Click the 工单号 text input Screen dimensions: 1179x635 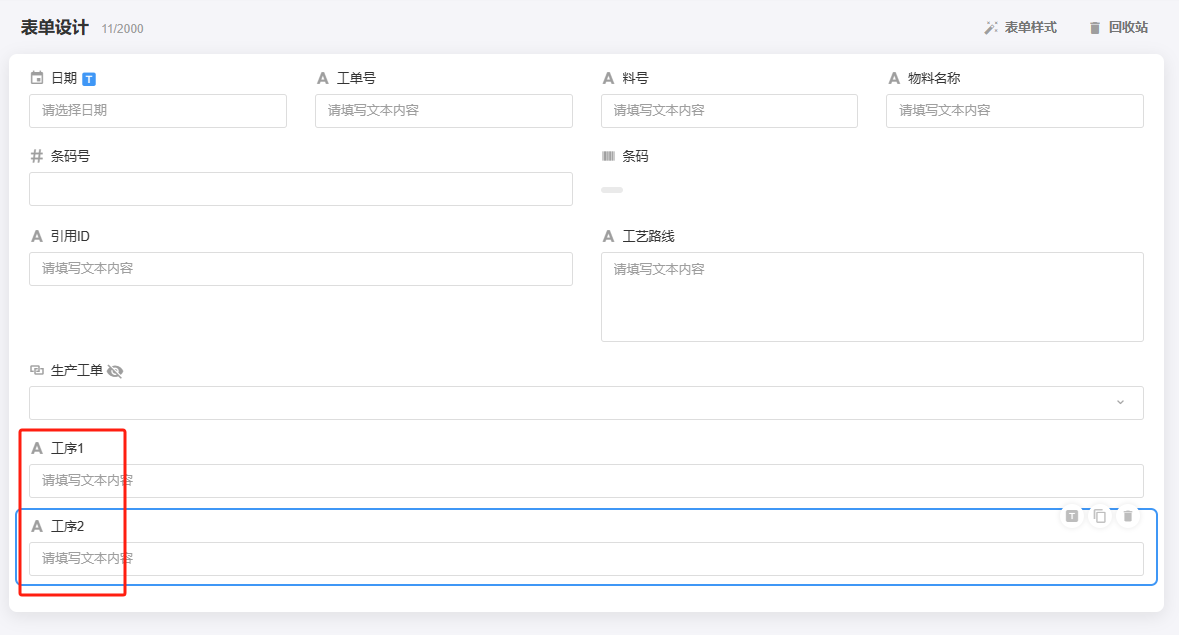click(x=443, y=111)
